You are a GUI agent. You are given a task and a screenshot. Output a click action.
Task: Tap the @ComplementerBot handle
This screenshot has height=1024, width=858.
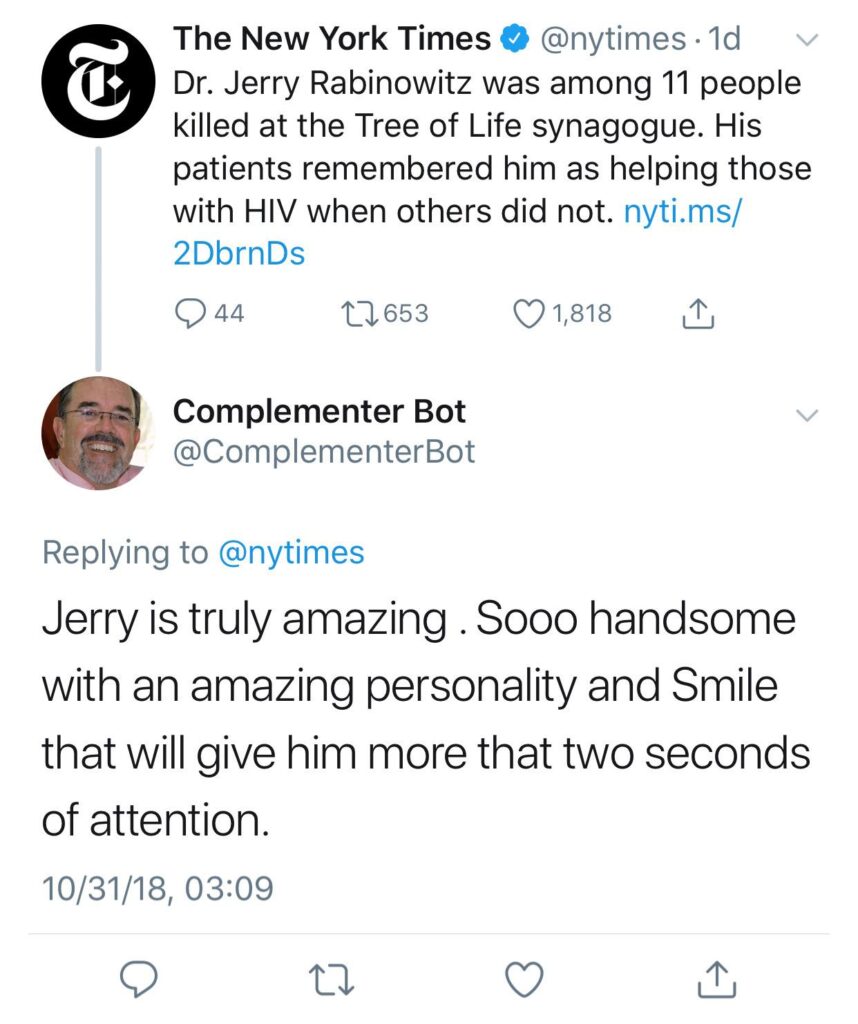coord(324,452)
